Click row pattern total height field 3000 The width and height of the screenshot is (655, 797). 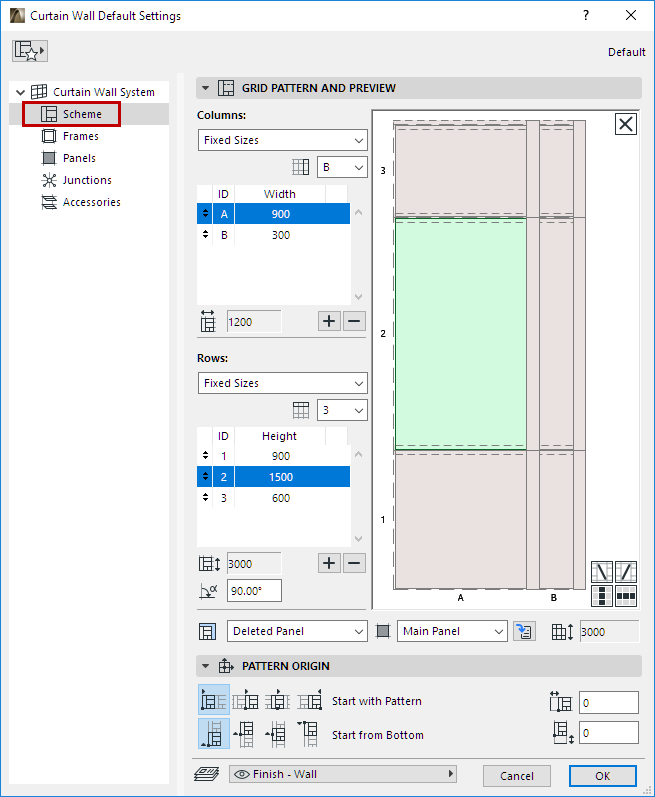[x=254, y=564]
